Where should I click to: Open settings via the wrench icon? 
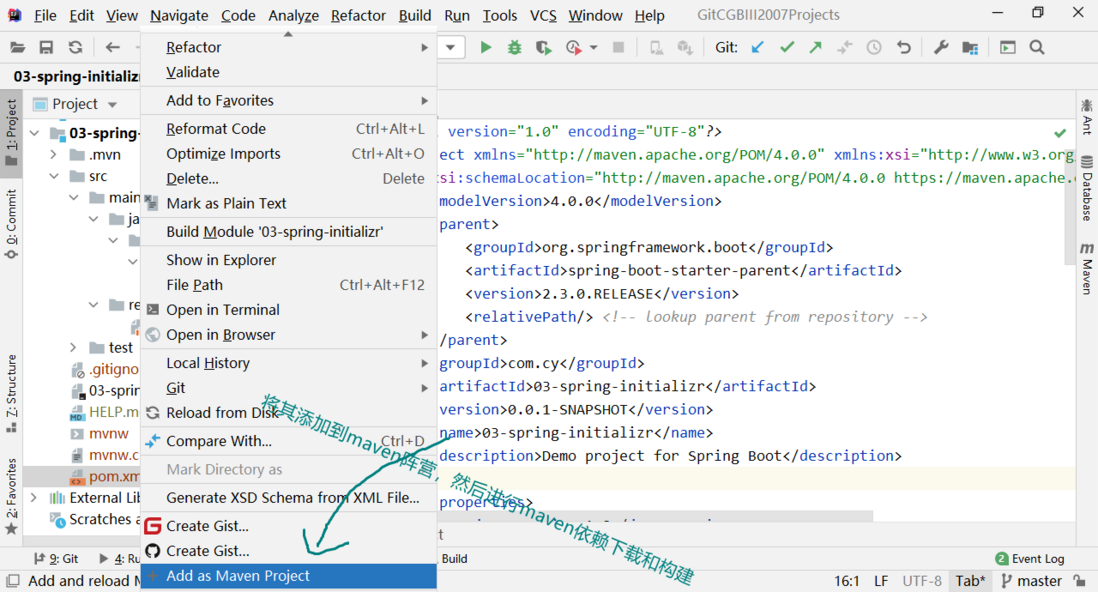(x=940, y=48)
